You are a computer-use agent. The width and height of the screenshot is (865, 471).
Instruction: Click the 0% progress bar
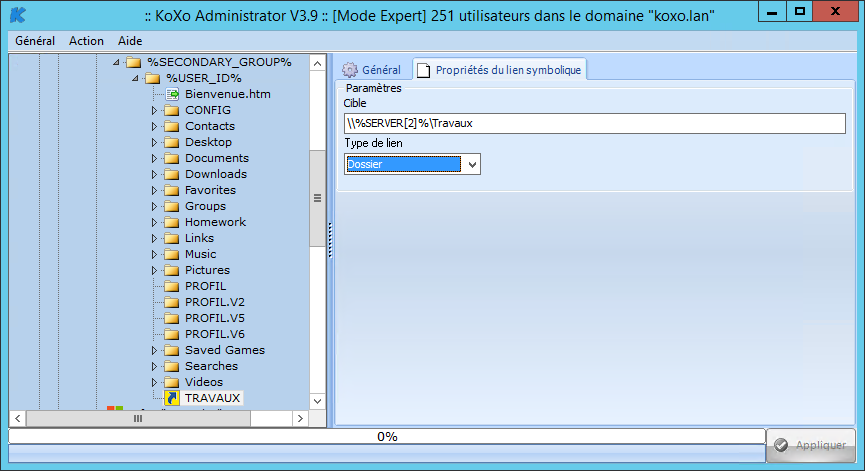387,437
